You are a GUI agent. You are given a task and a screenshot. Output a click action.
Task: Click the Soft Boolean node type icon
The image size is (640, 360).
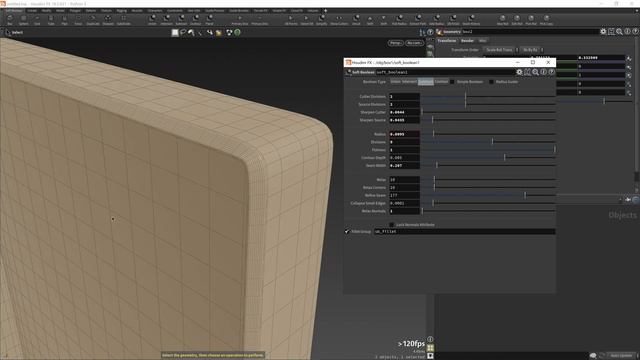pyautogui.click(x=349, y=72)
